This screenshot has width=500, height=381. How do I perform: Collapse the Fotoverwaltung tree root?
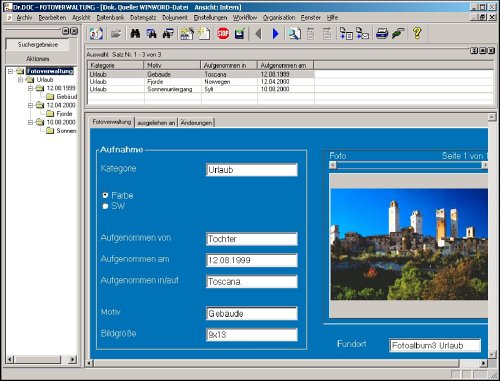[x=10, y=71]
